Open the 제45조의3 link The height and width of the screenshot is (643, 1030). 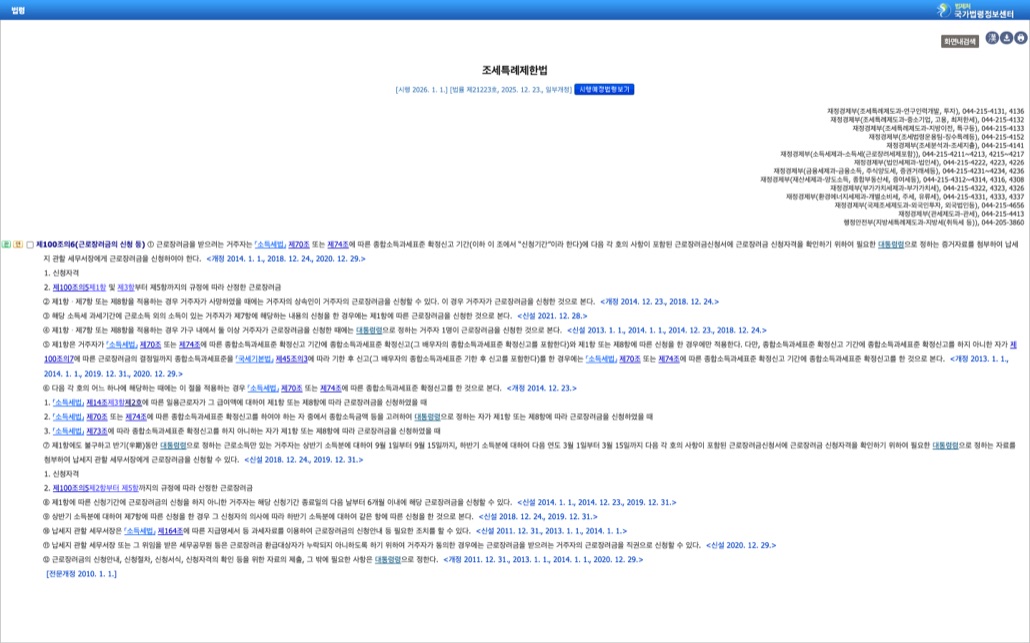[x=291, y=359]
